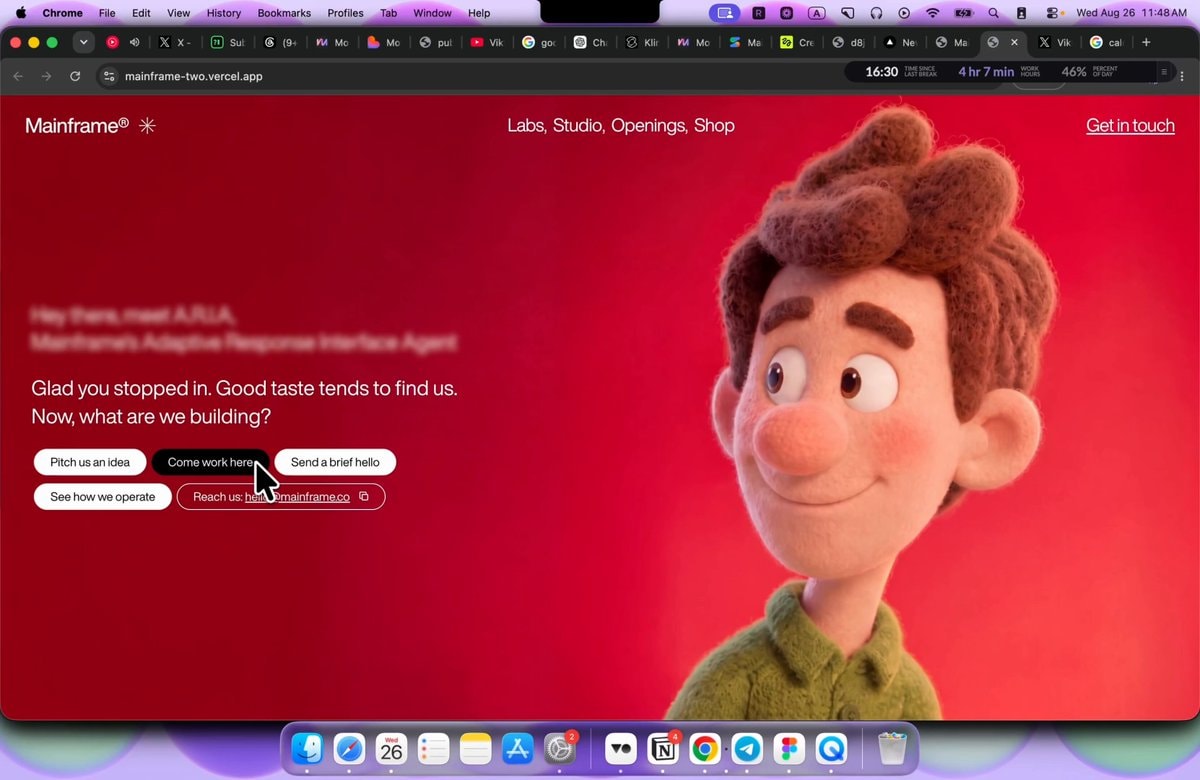Switch to the 'Cre' browser tab
Viewport: 1200px width, 780px height.
tap(798, 42)
